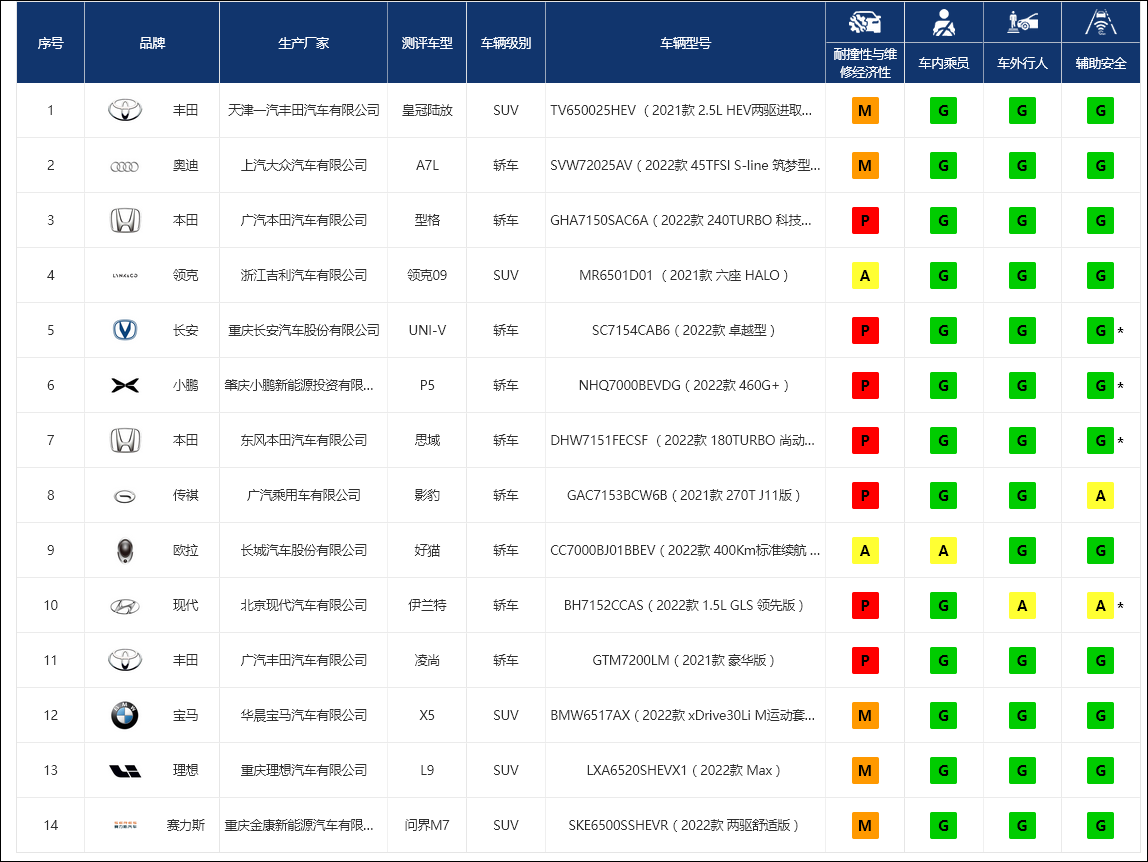Click the SUV class cell for 领克09
Viewport: 1148px width, 862px height.
point(506,275)
